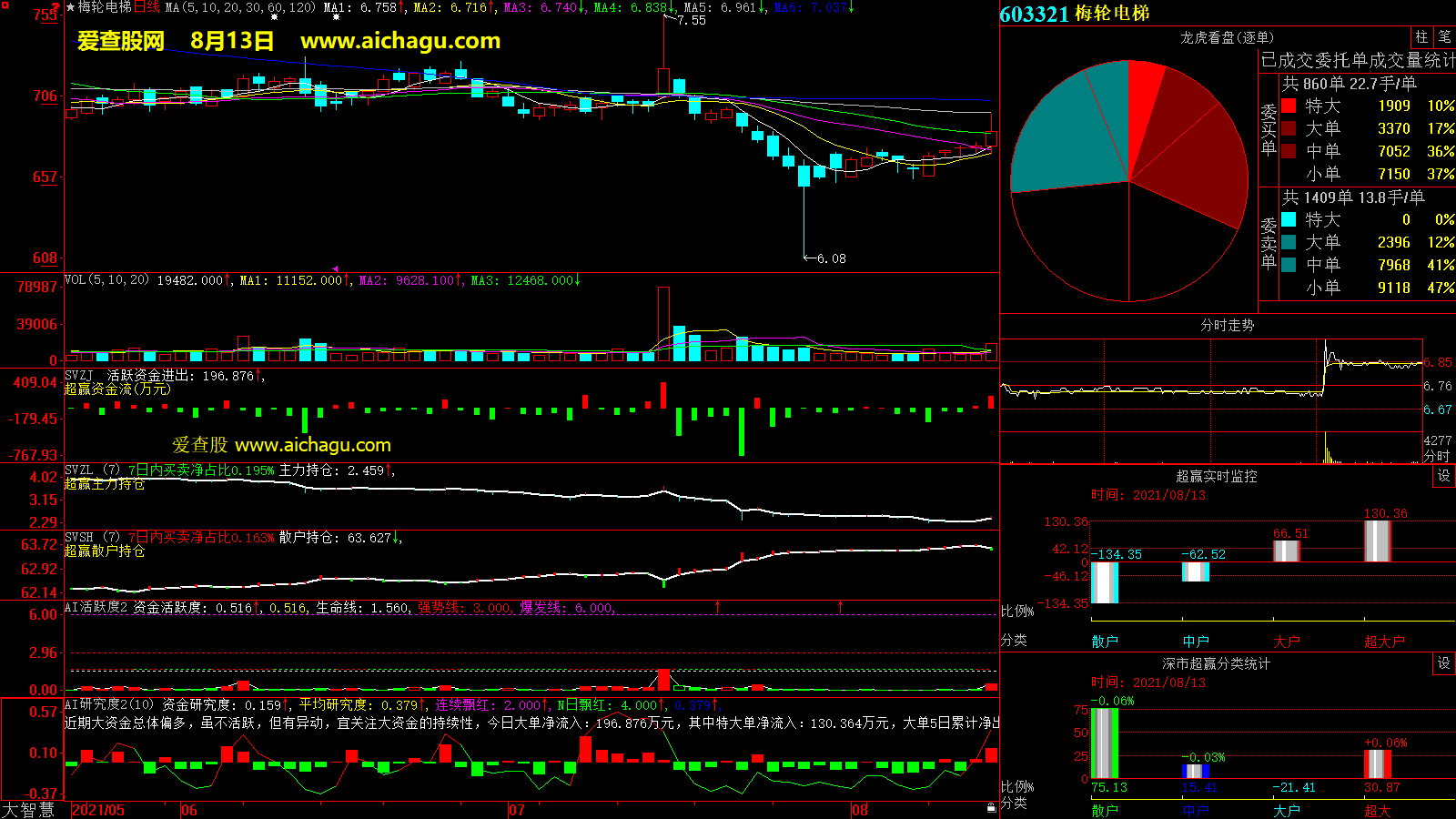
Task: Click the cyan 特大 sell legend swatch
Action: (1289, 219)
